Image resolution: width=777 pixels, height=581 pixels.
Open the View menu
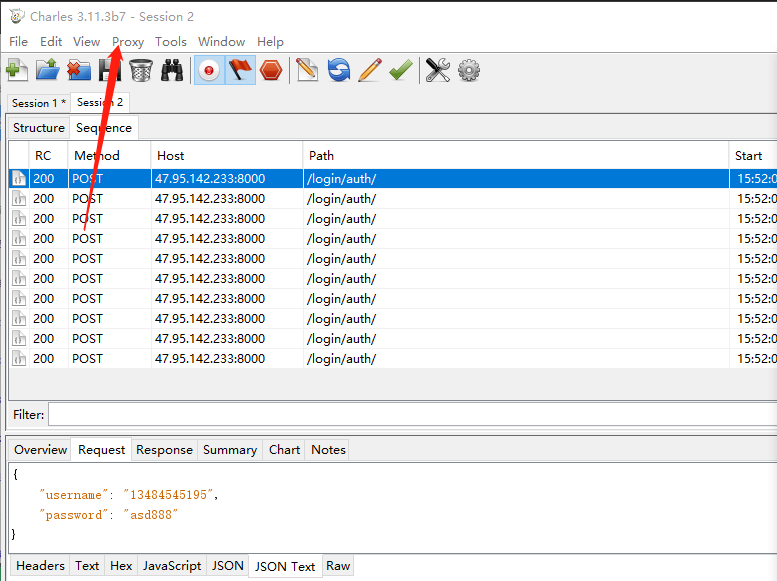point(87,42)
